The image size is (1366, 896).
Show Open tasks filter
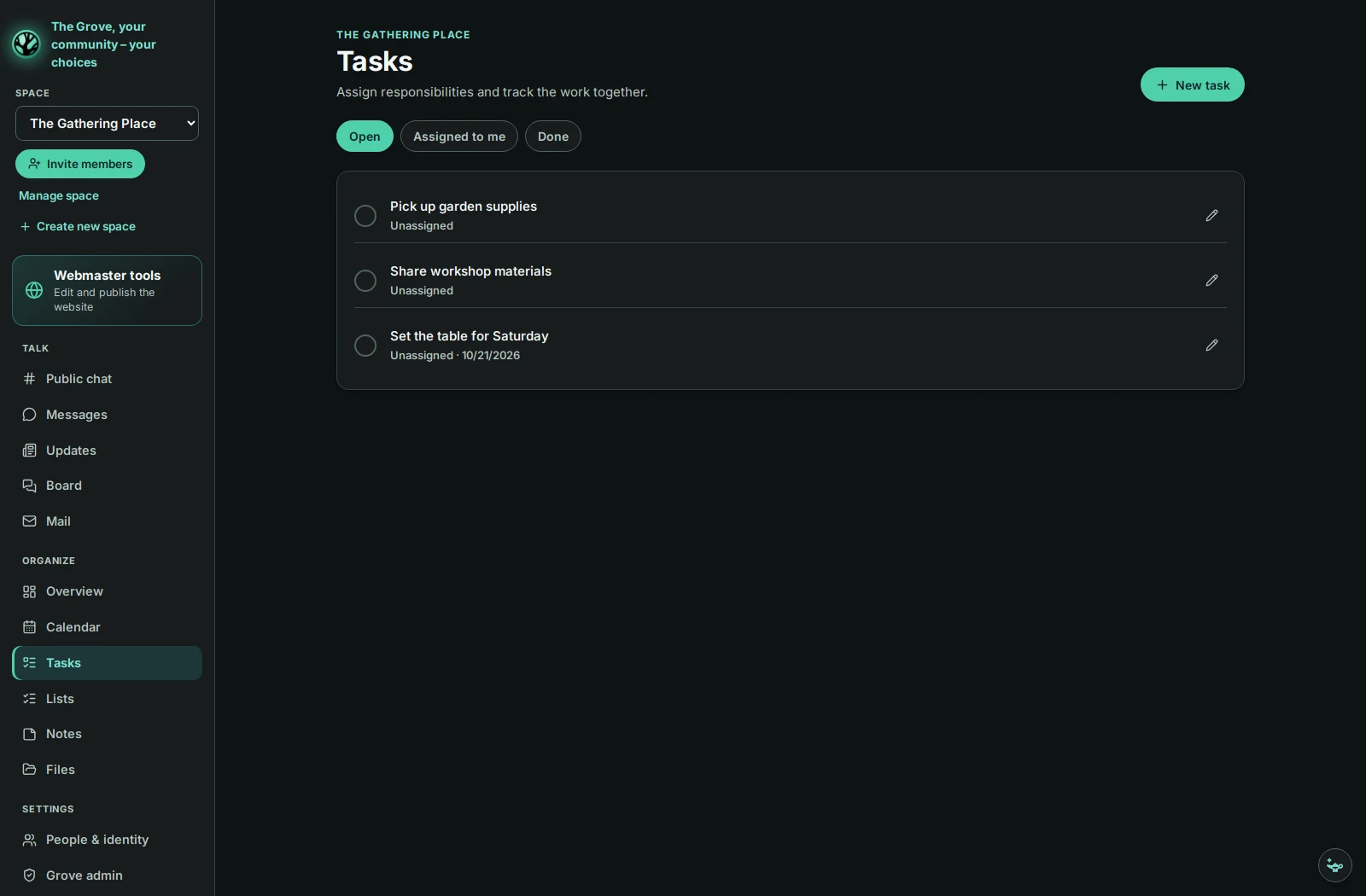coord(365,137)
